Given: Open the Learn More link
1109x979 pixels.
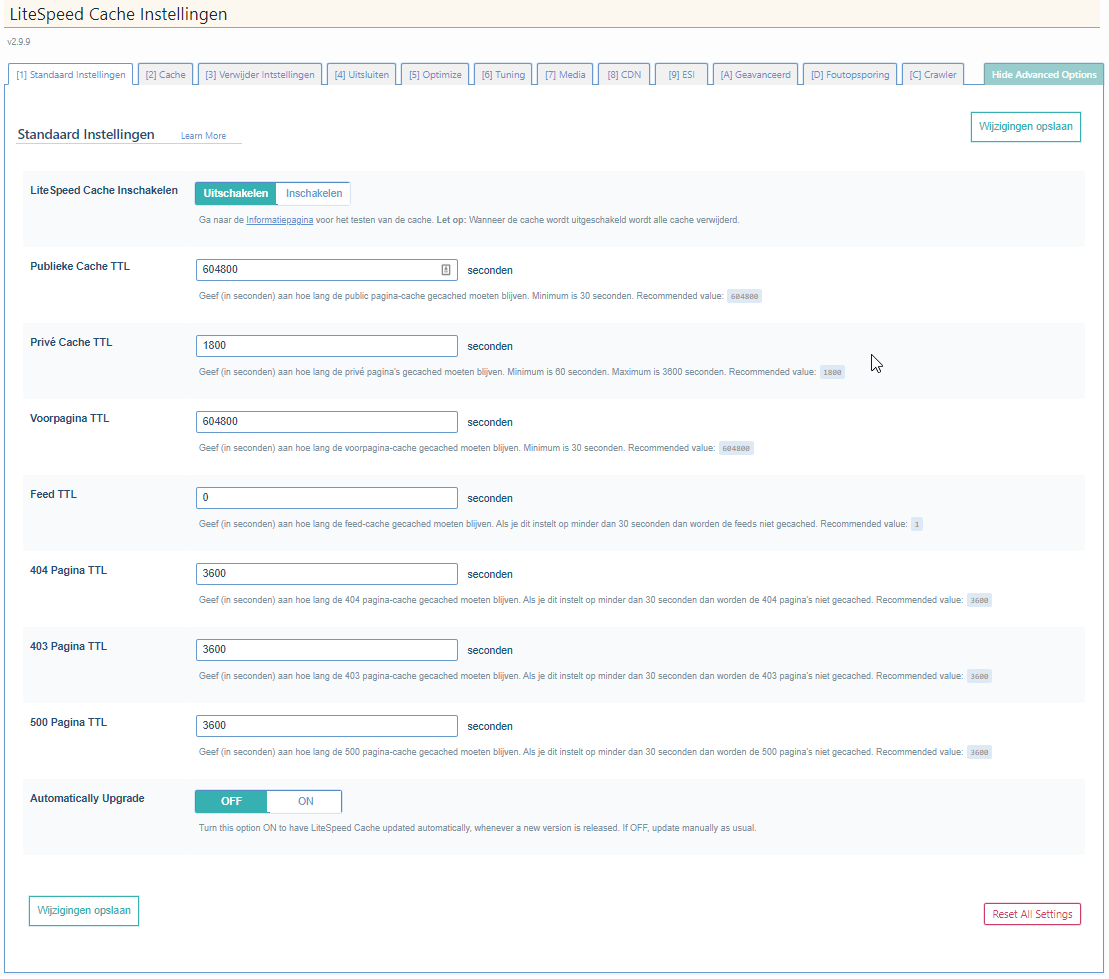Looking at the screenshot, I should click(204, 136).
